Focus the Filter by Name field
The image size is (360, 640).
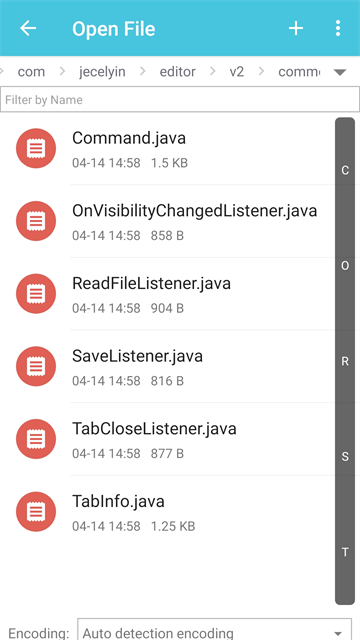pos(180,100)
